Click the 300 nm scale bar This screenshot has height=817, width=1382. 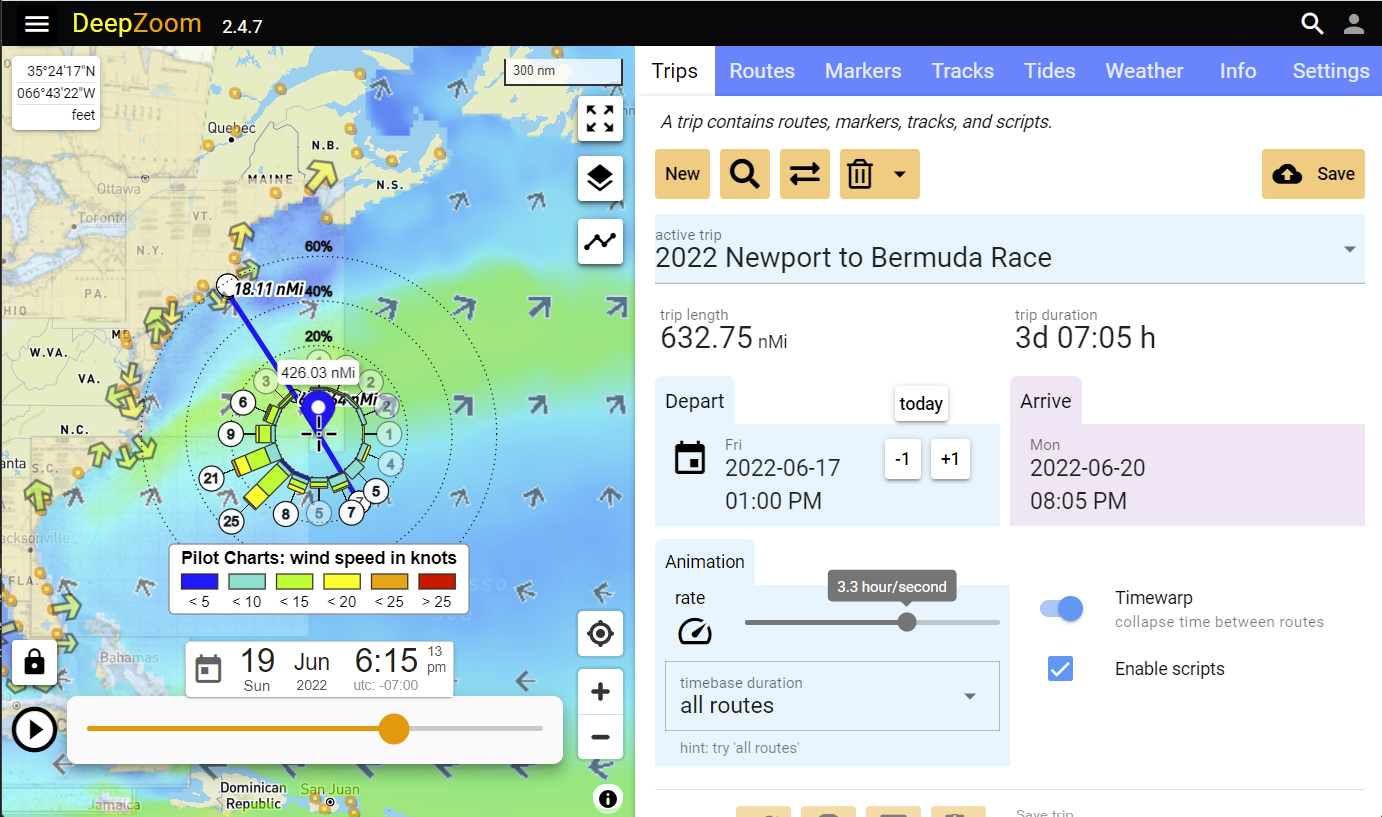[564, 71]
